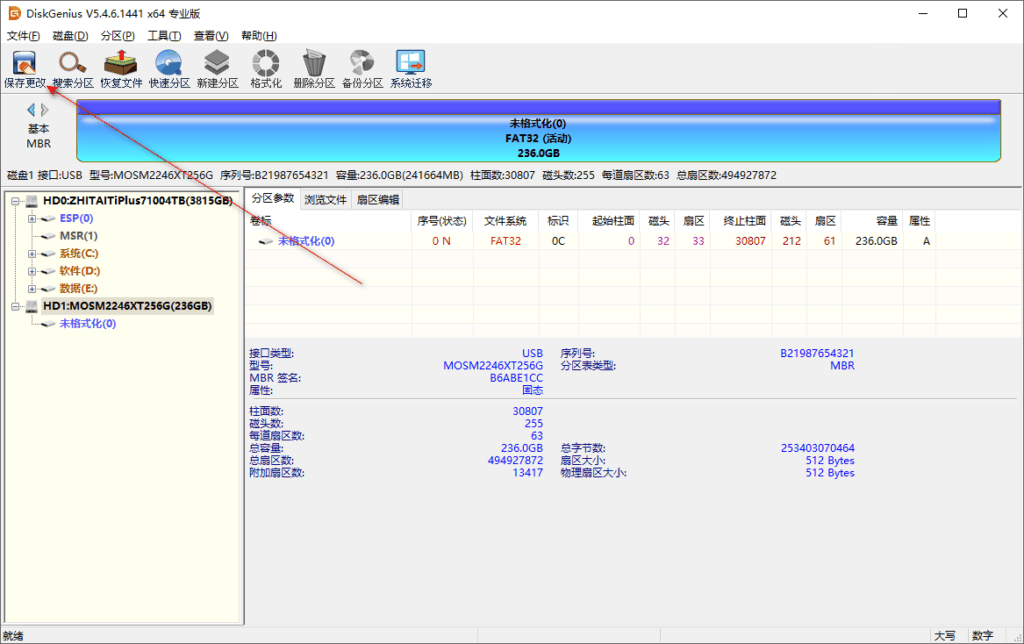This screenshot has height=644, width=1024.
Task: Click the 格式化 (Format) toolbar icon
Action: [x=265, y=66]
